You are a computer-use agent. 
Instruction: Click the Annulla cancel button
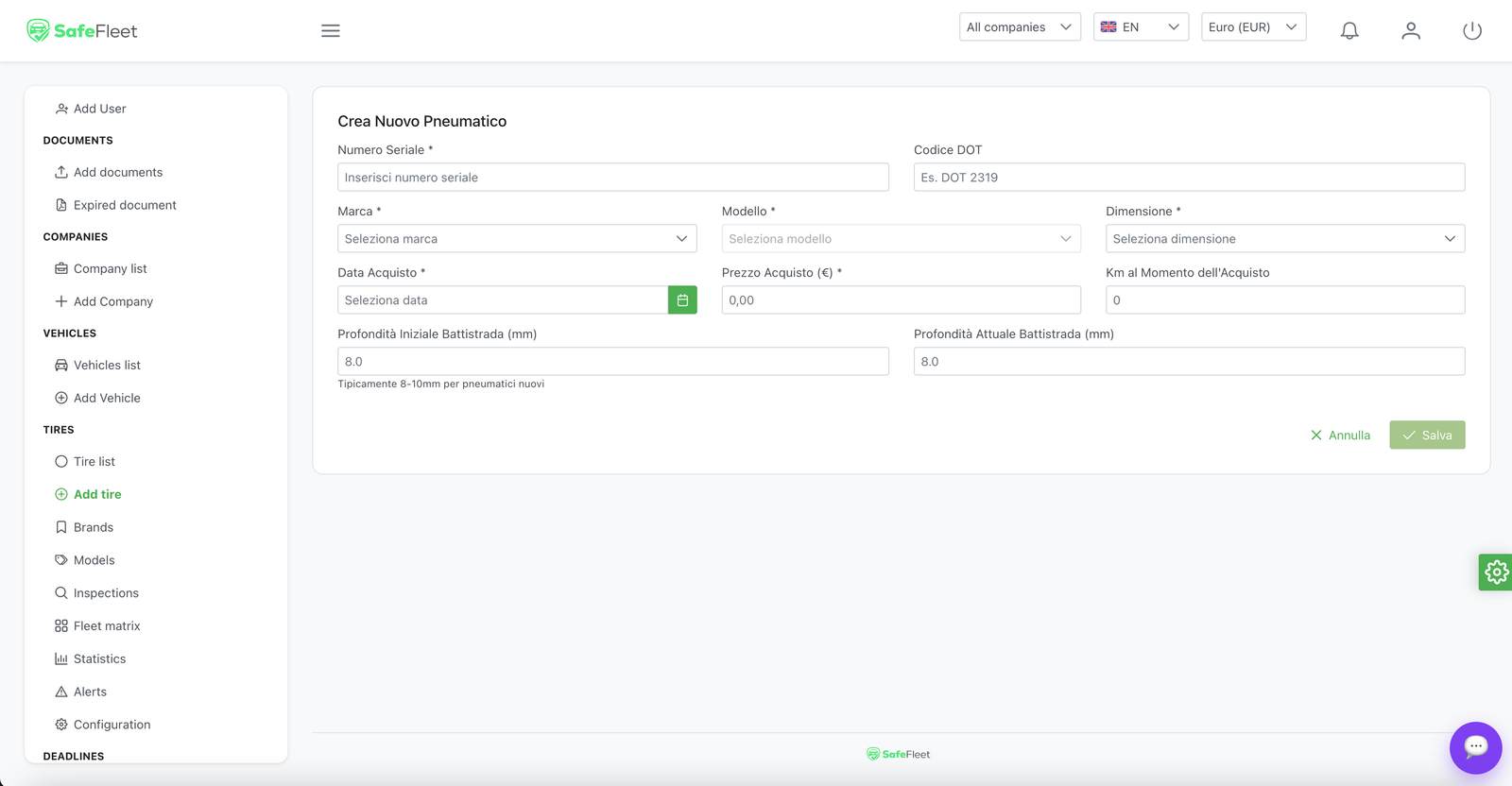click(x=1340, y=435)
